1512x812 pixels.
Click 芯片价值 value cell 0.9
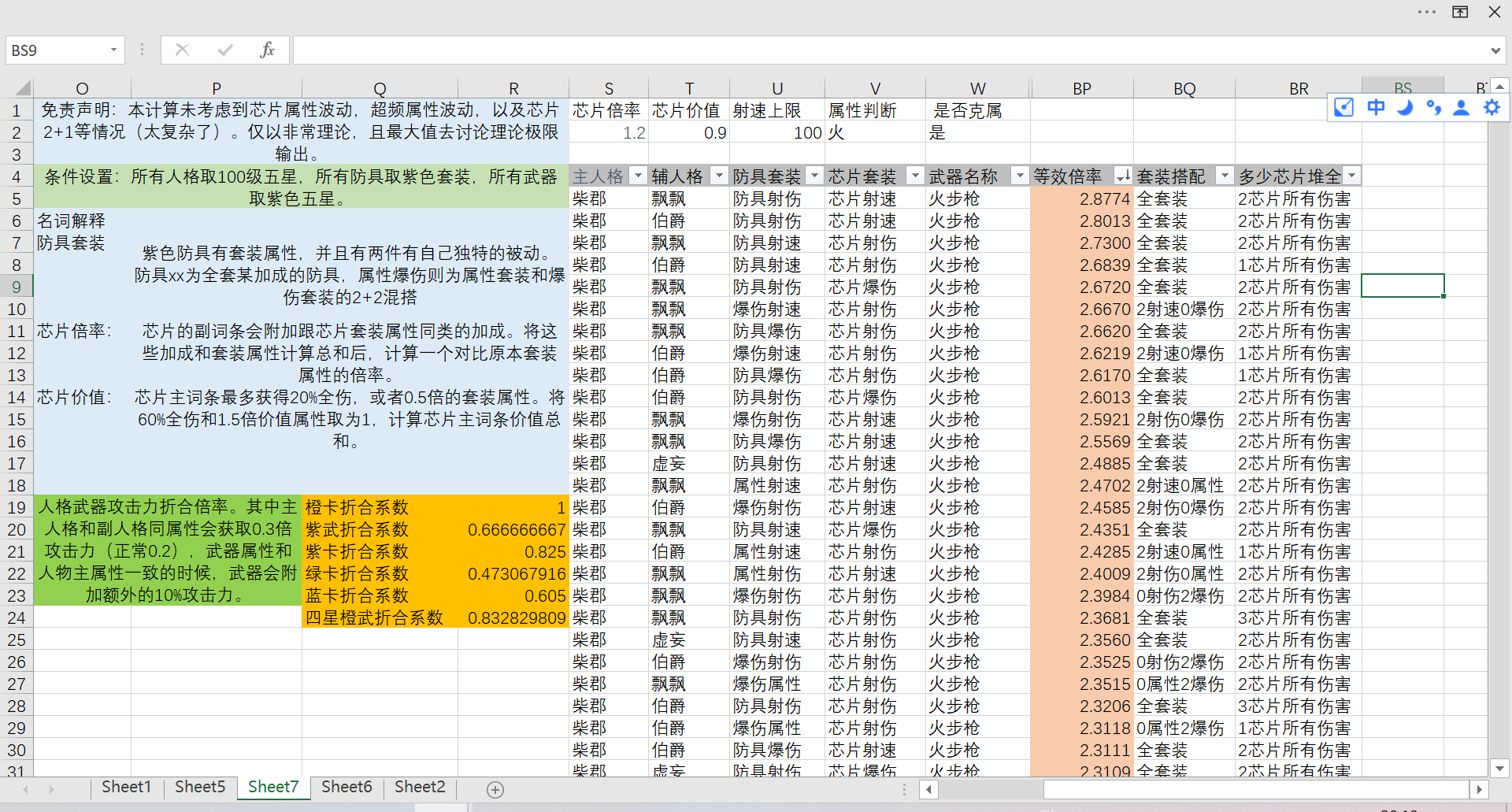coord(689,132)
